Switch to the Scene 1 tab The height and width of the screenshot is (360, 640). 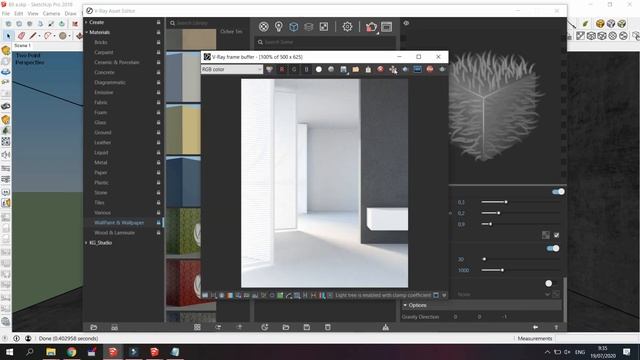click(22, 45)
